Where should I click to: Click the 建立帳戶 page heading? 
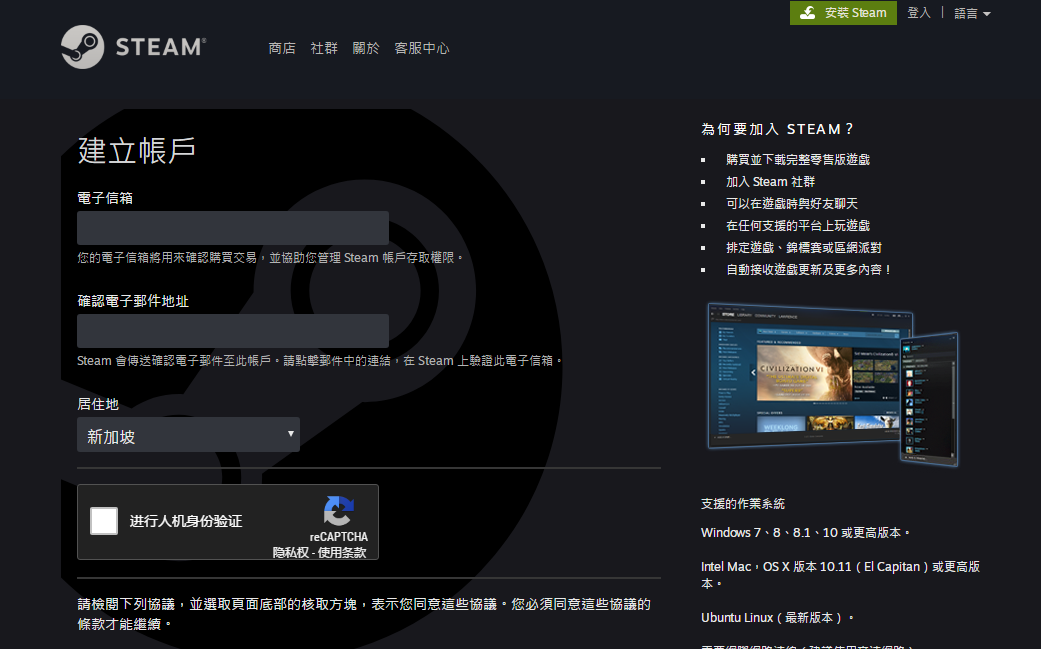(x=137, y=151)
